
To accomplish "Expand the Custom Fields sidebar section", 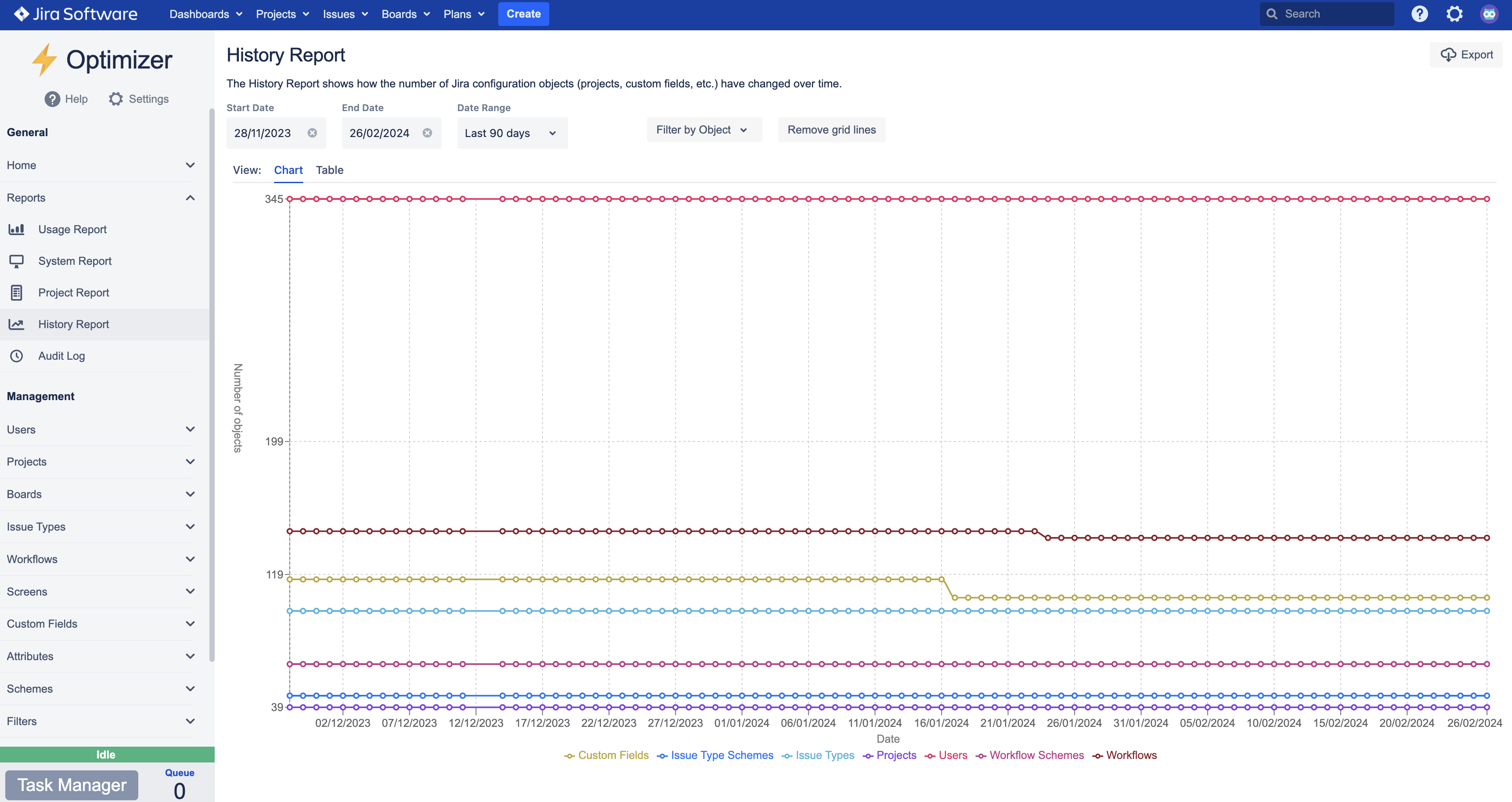I will [101, 624].
